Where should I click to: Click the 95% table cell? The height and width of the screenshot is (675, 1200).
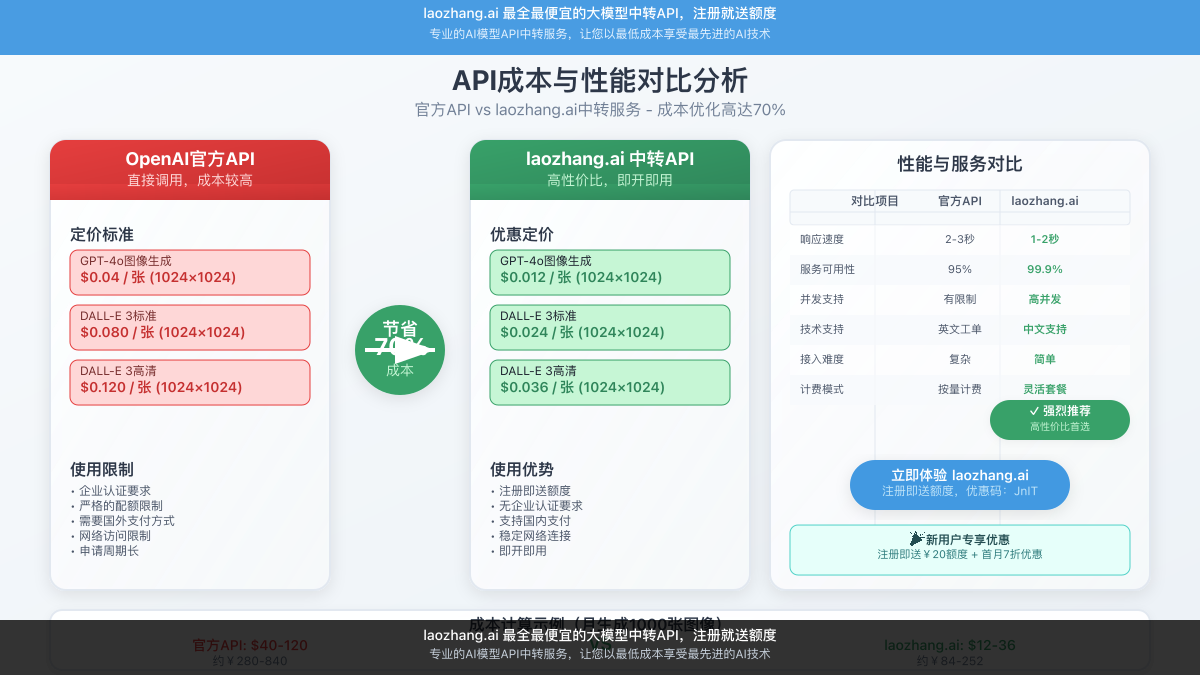tap(960, 269)
